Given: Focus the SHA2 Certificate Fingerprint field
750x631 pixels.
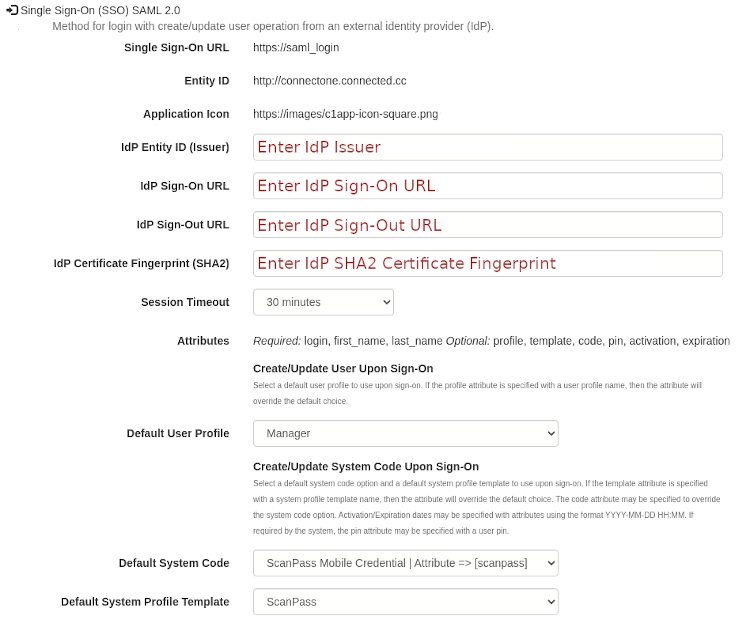Looking at the screenshot, I should point(487,263).
